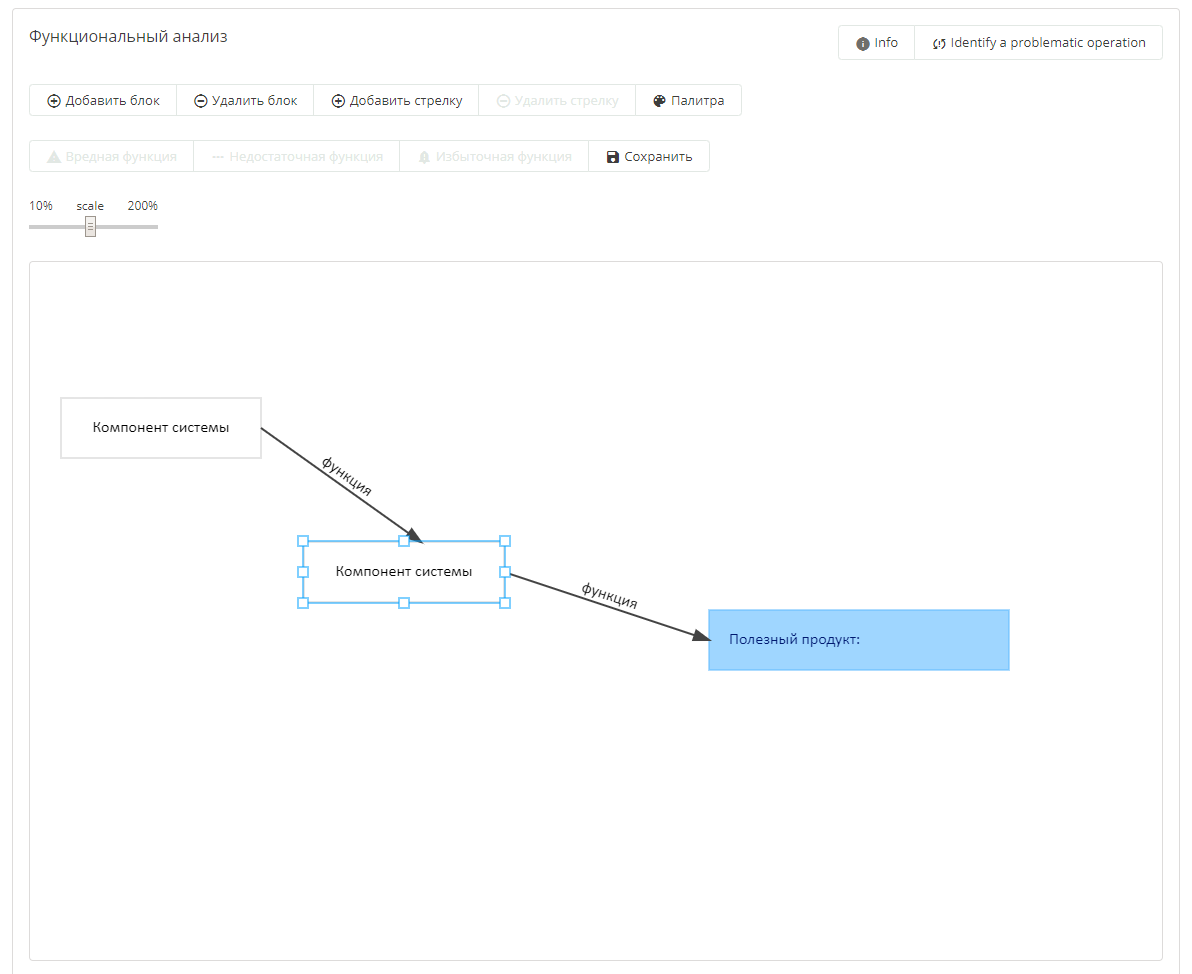The height and width of the screenshot is (974, 1192).
Task: Click top-right resize handle of selected block
Action: [x=505, y=541]
